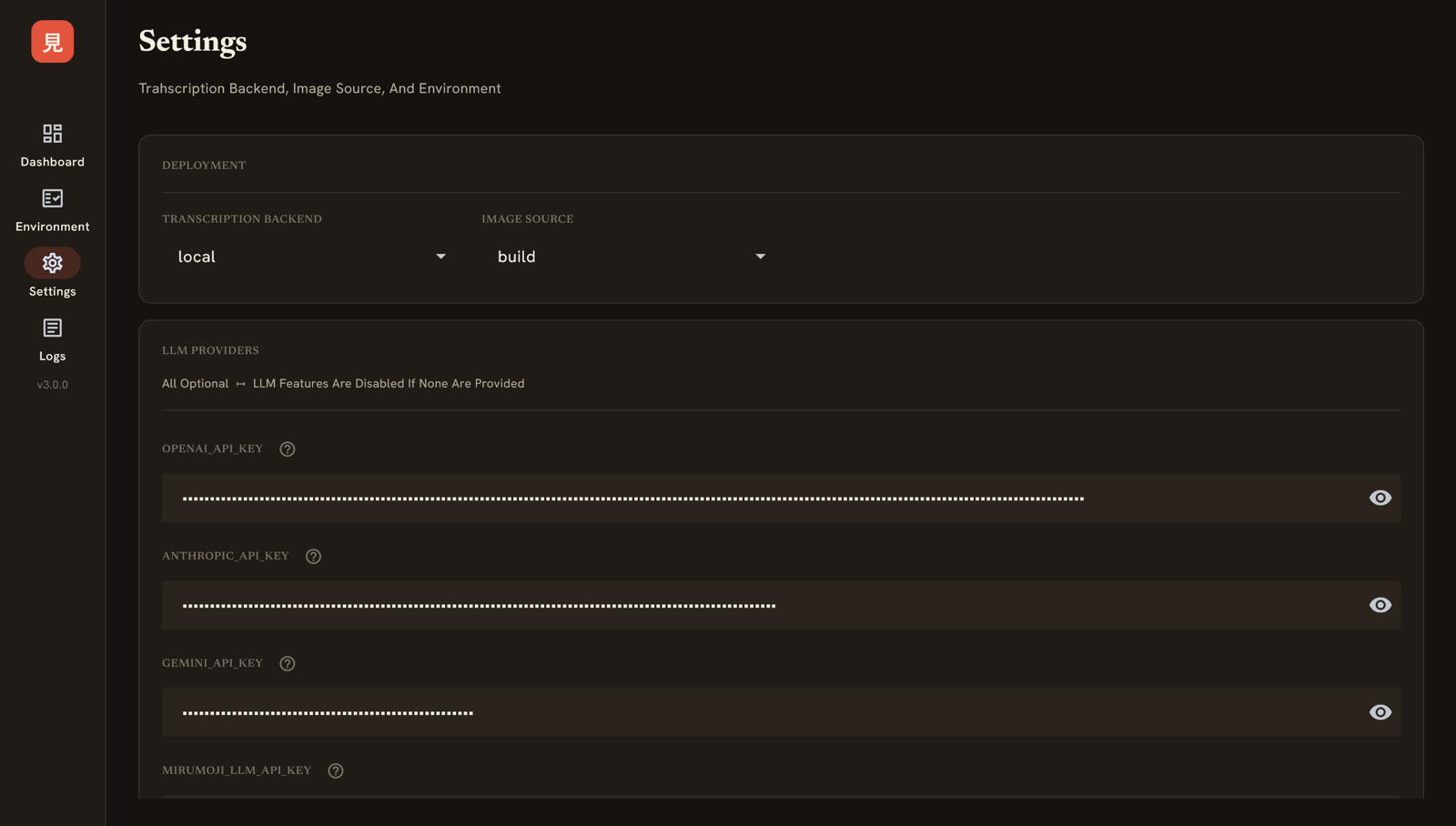Click the Settings page heading

click(193, 42)
